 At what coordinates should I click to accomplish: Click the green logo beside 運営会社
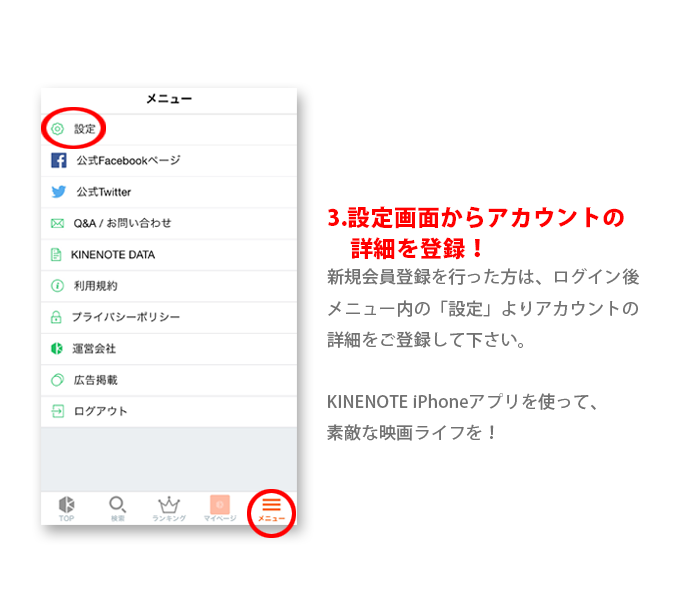pyautogui.click(x=57, y=349)
